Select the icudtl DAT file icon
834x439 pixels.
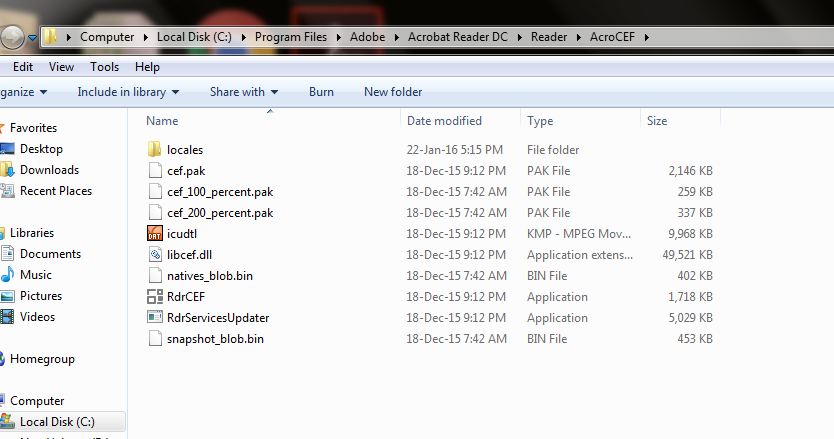click(155, 234)
